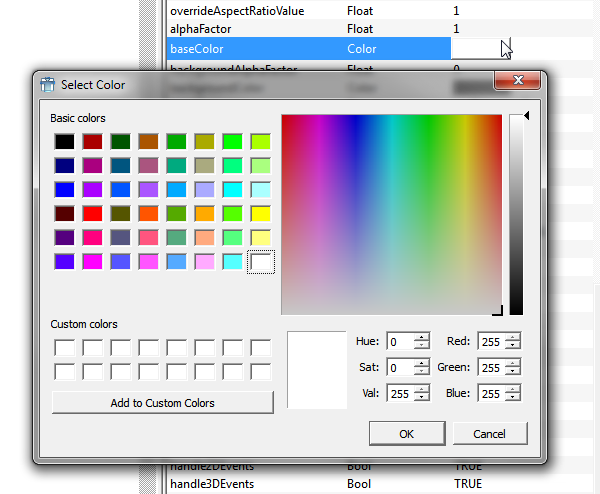Decrease Sat with its down arrow
The width and height of the screenshot is (600, 494).
pyautogui.click(x=422, y=372)
